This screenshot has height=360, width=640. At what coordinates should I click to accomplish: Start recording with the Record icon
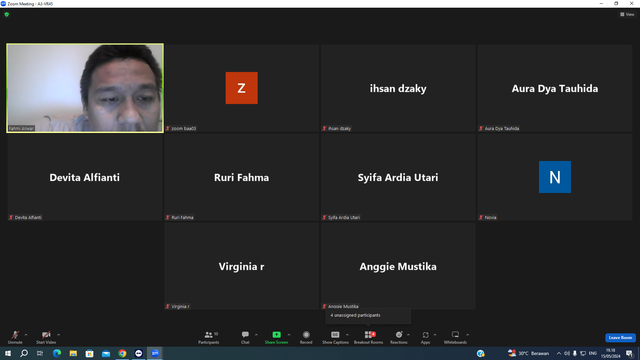[306, 335]
